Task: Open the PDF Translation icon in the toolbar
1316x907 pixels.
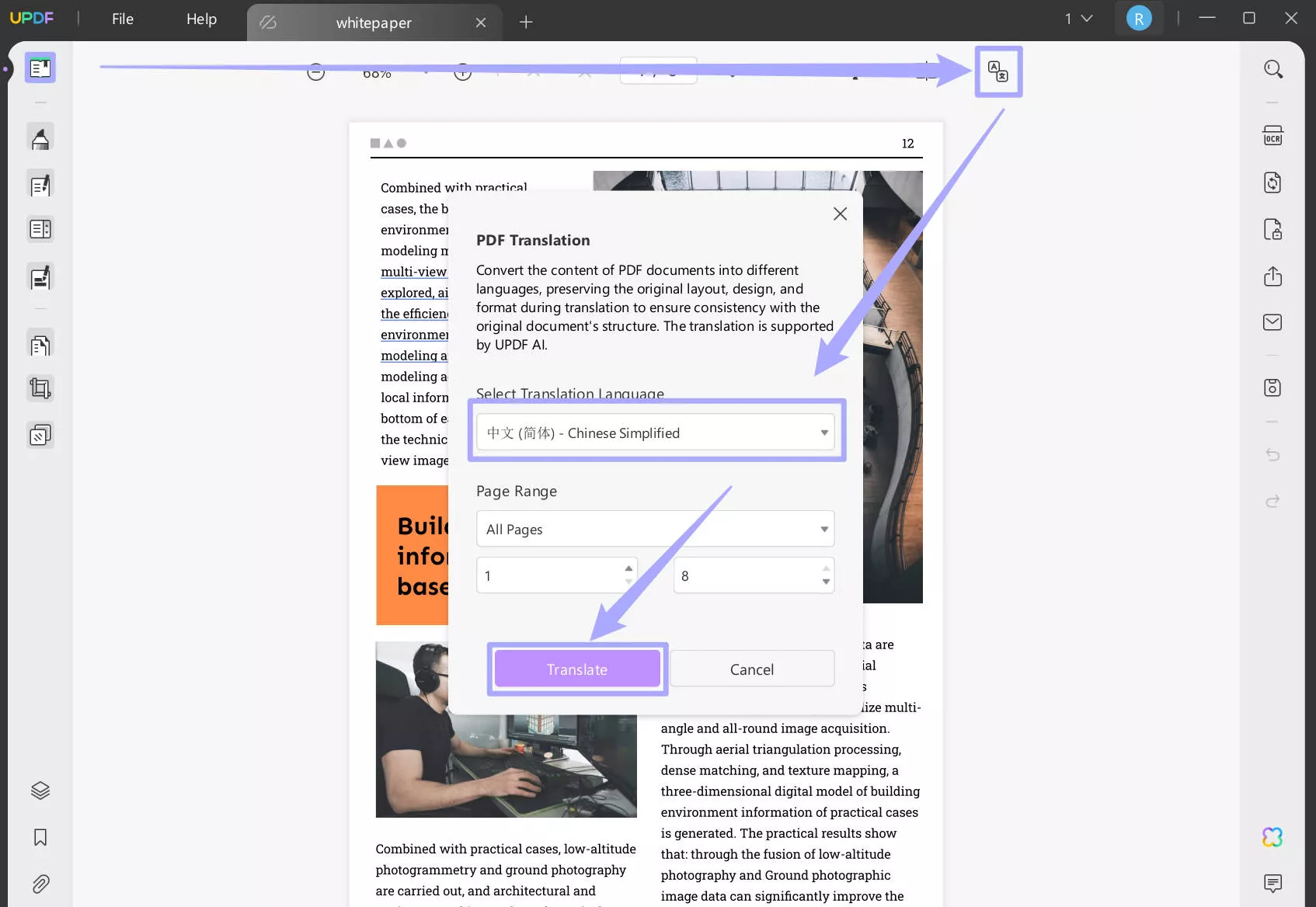Action: (998, 71)
